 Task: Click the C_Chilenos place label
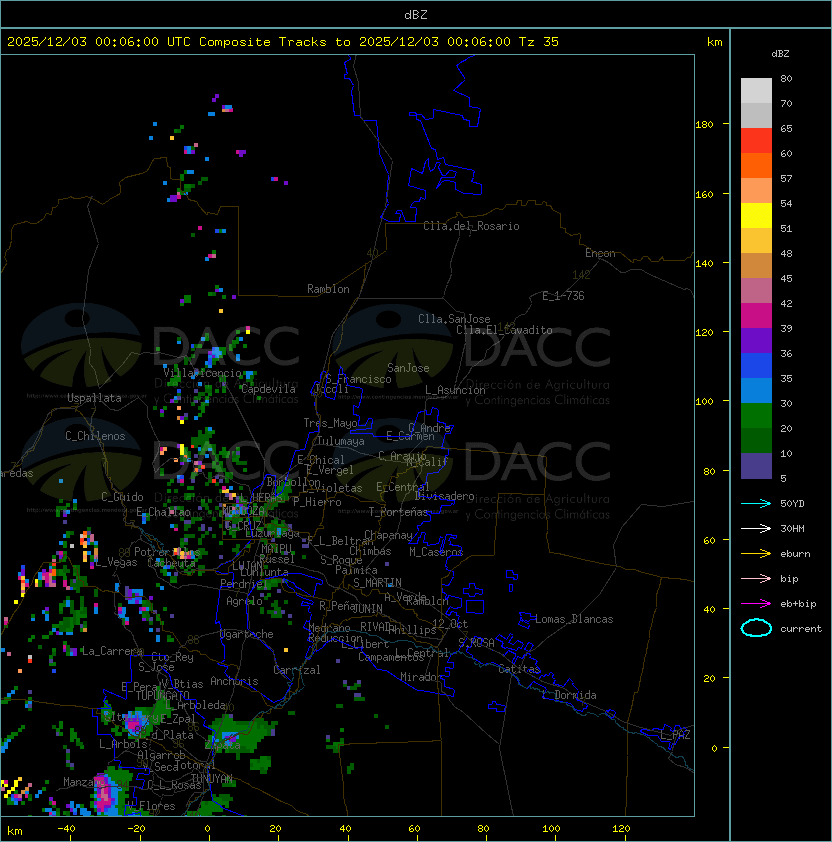click(95, 436)
